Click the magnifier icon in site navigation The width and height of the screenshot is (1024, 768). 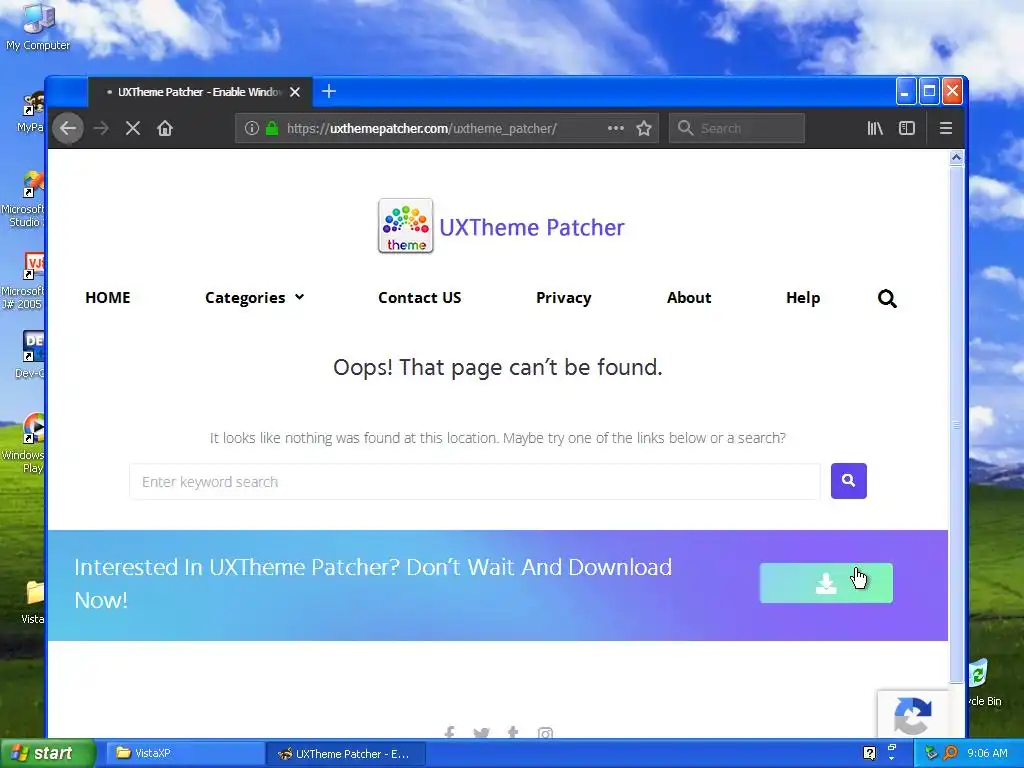tap(887, 298)
